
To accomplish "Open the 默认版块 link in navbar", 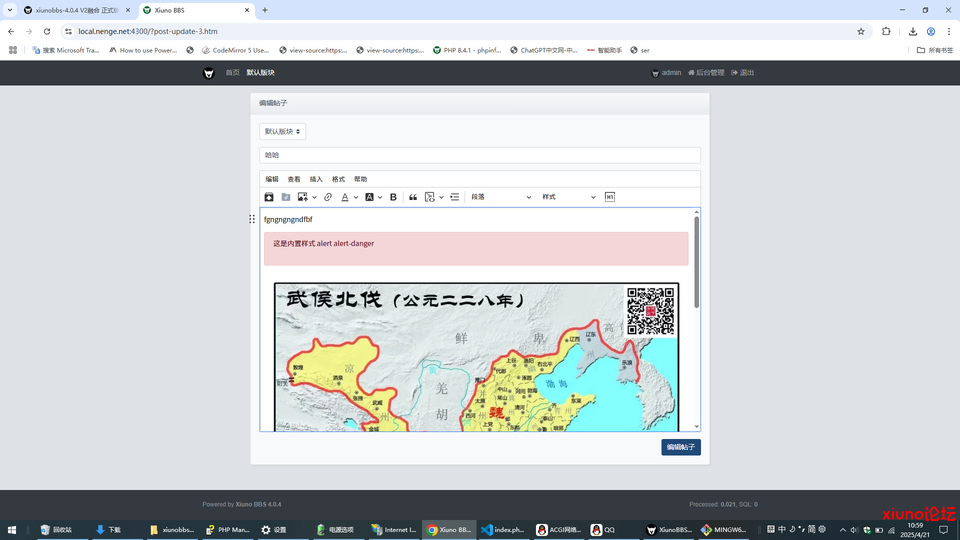I will [x=261, y=72].
